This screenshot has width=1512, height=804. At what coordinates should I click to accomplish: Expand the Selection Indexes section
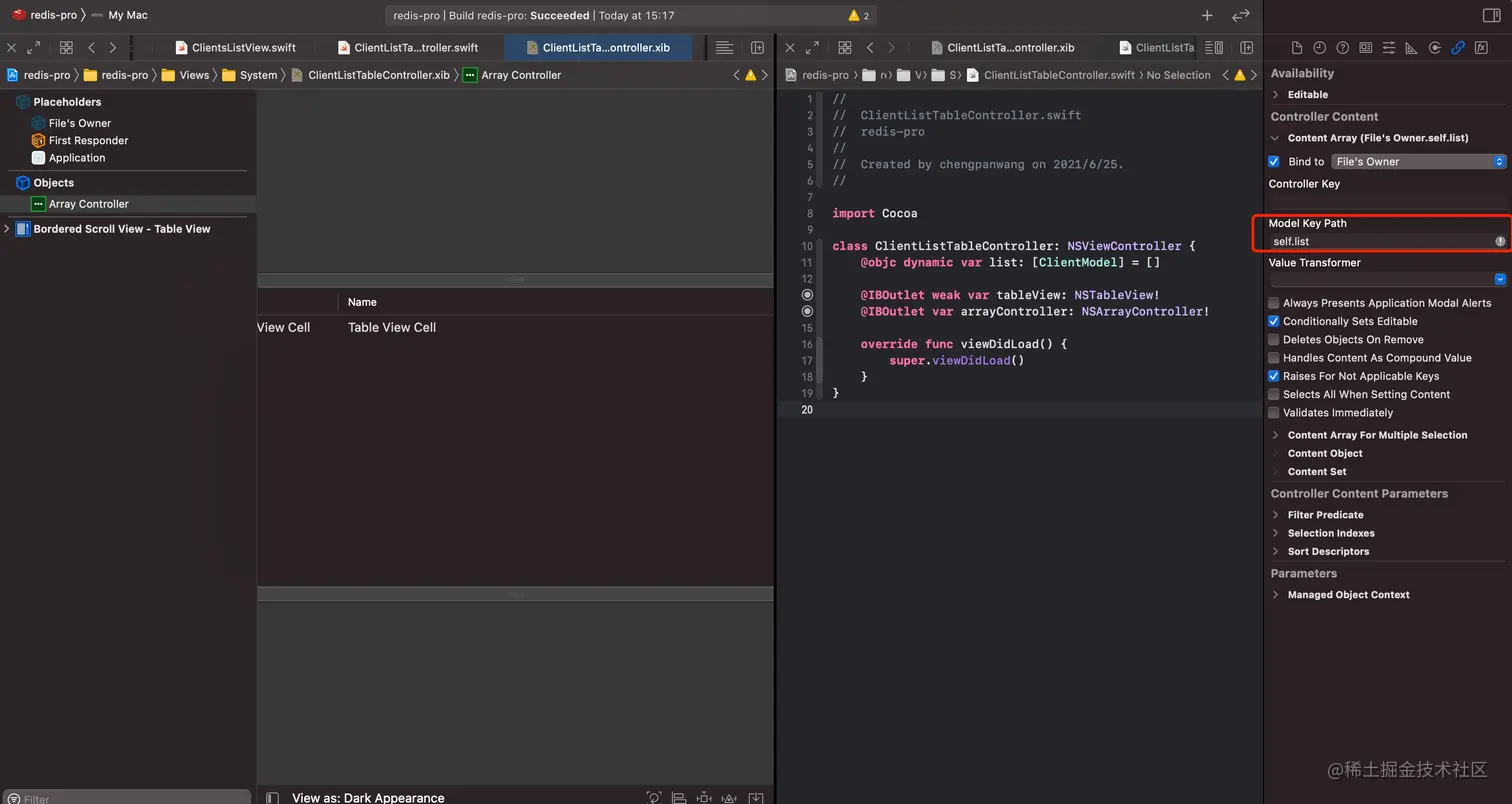[1275, 533]
